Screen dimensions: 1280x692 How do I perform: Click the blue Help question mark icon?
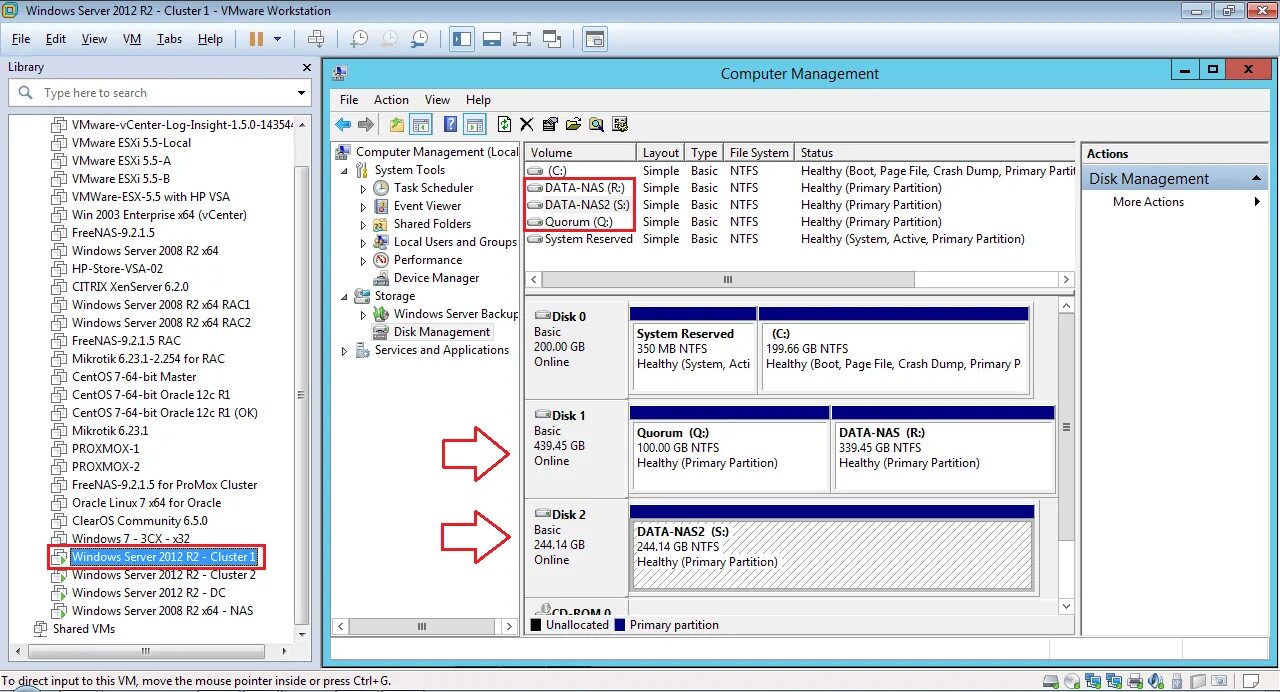tap(450, 124)
